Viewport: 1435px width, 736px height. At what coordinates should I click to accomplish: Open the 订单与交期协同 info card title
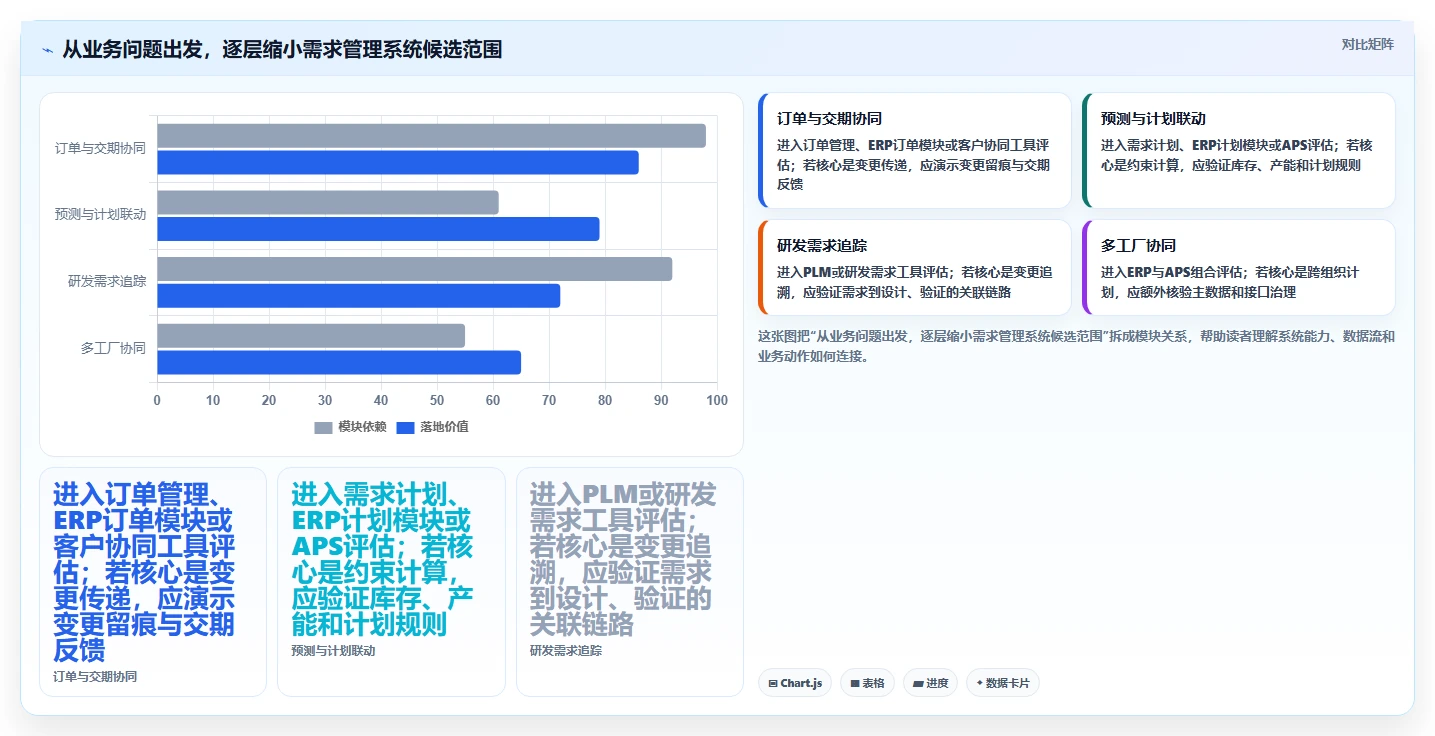point(829,118)
